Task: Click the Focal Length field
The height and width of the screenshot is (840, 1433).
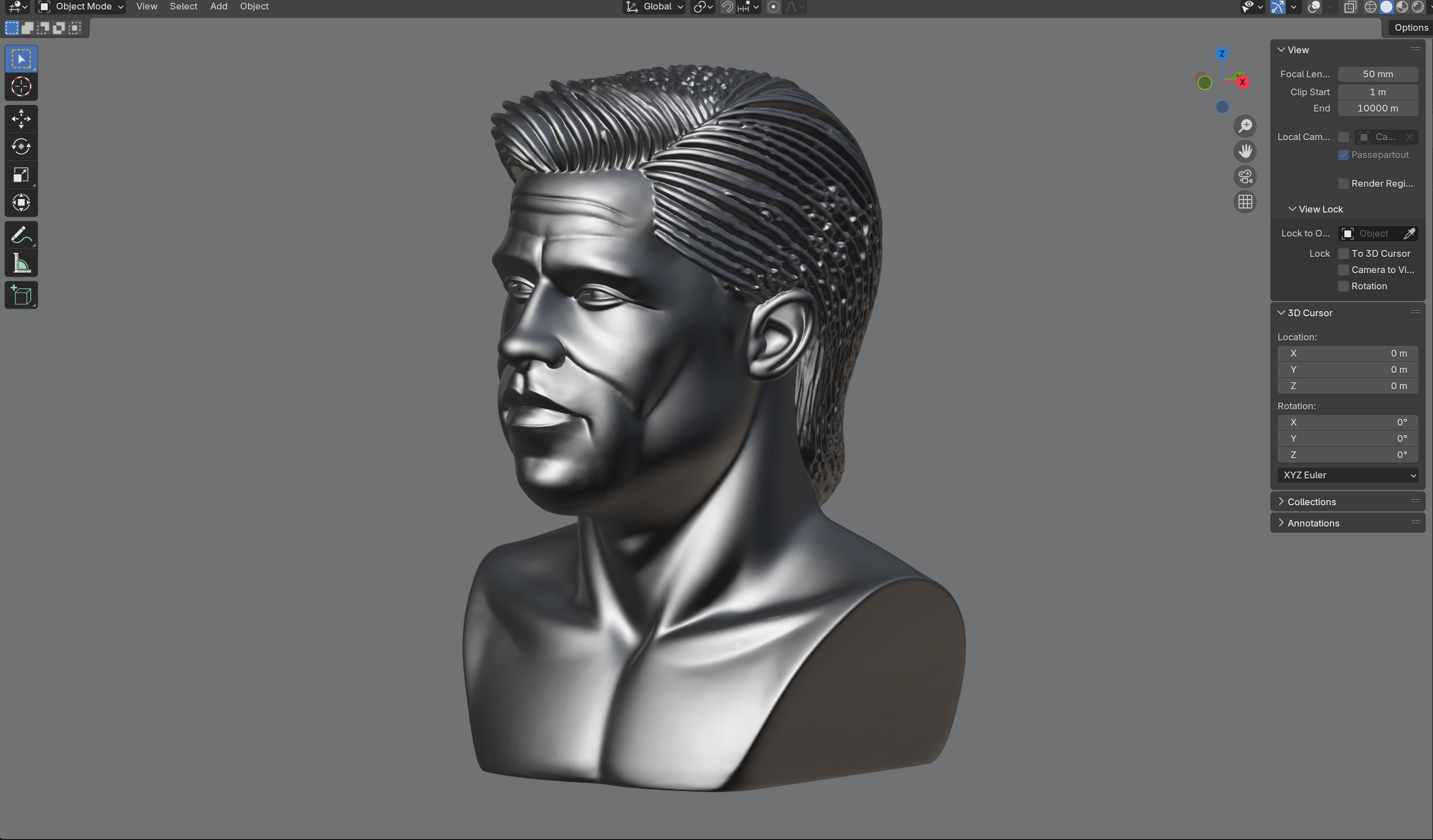Action: tap(1377, 75)
